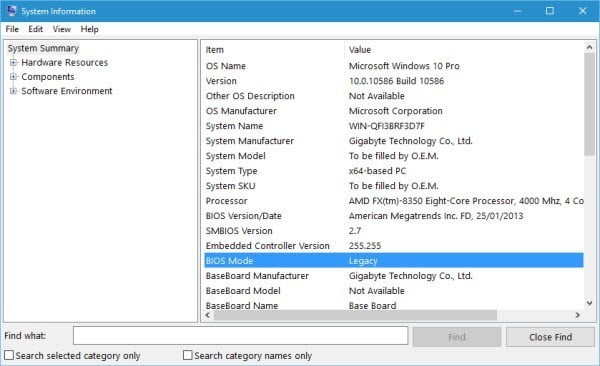Image resolution: width=600 pixels, height=366 pixels.
Task: Select the OS Manufacturer row
Action: (x=394, y=111)
